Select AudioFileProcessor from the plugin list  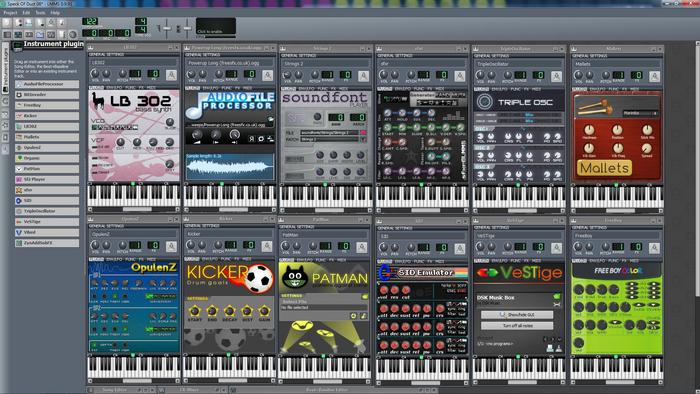pos(46,84)
